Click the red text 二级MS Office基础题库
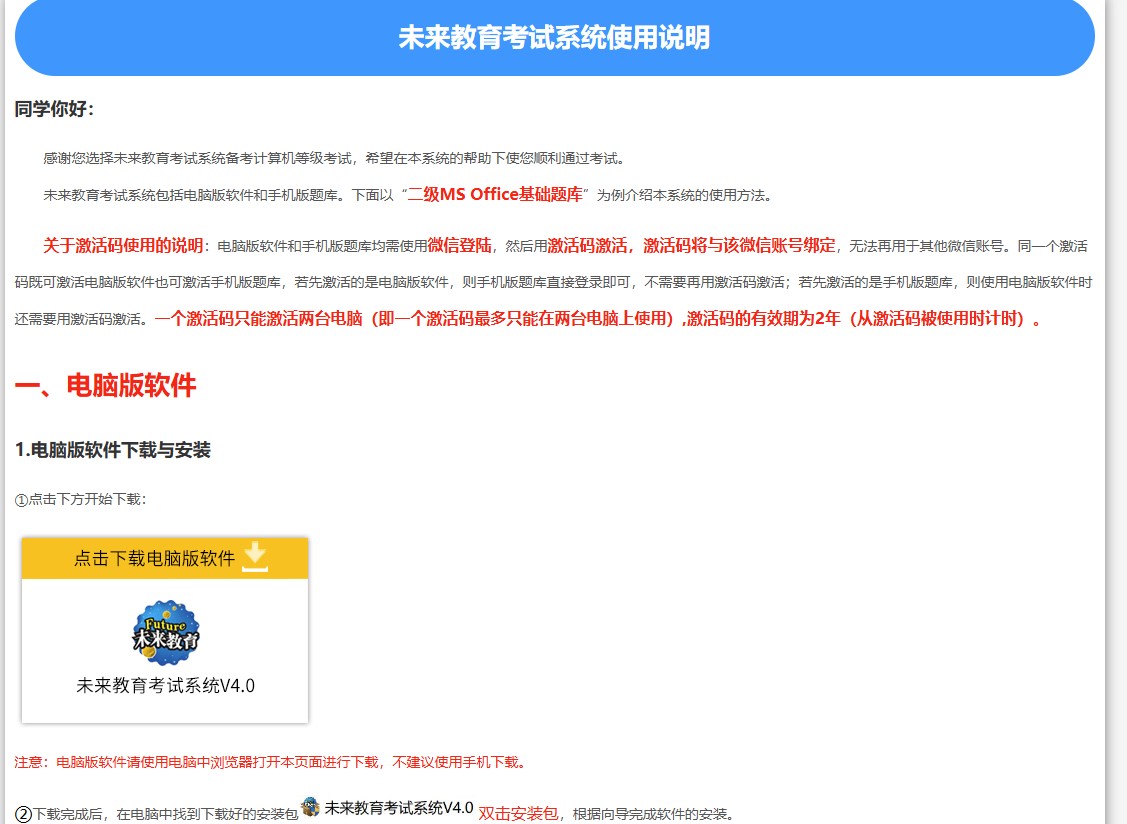The height and width of the screenshot is (824, 1127). (495, 195)
